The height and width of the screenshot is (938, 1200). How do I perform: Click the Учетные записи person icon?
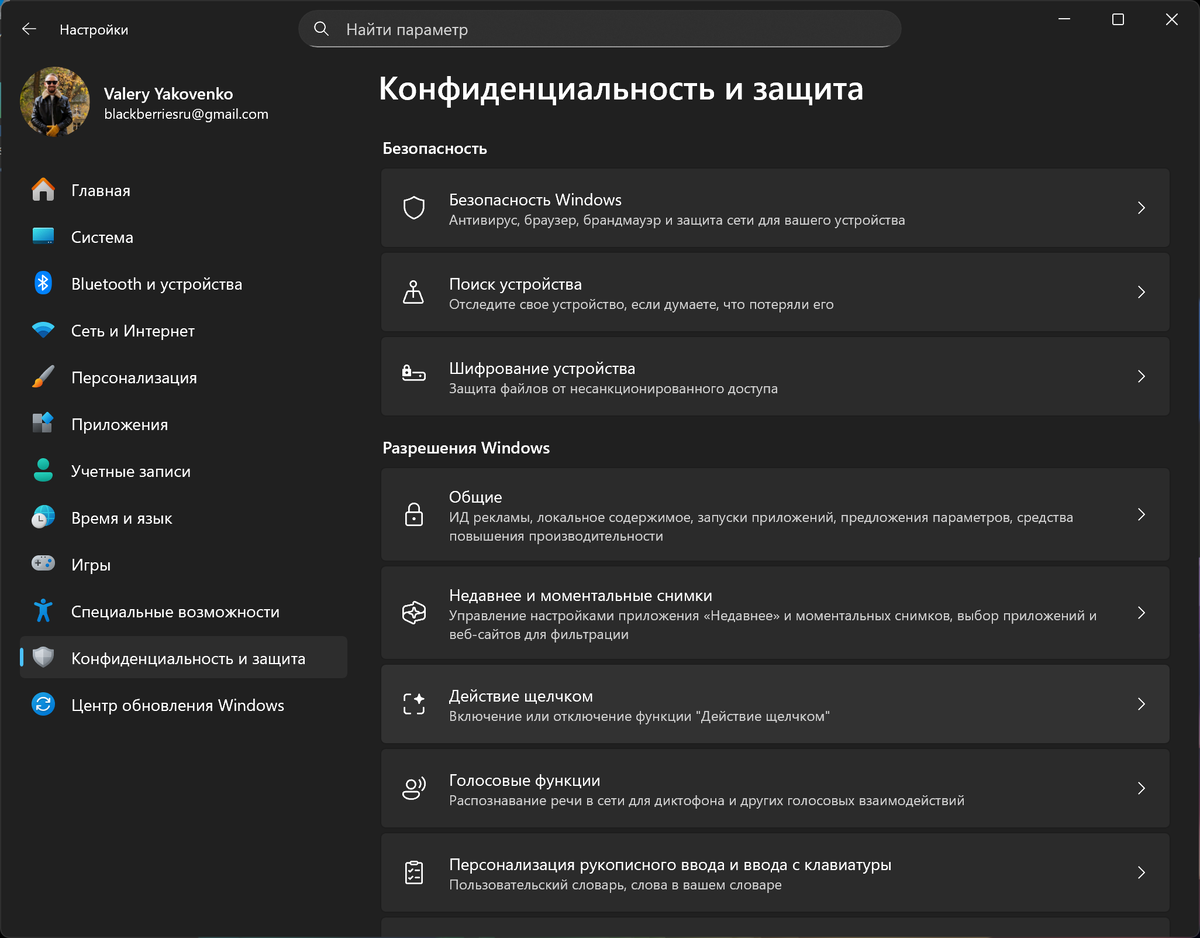tap(43, 471)
